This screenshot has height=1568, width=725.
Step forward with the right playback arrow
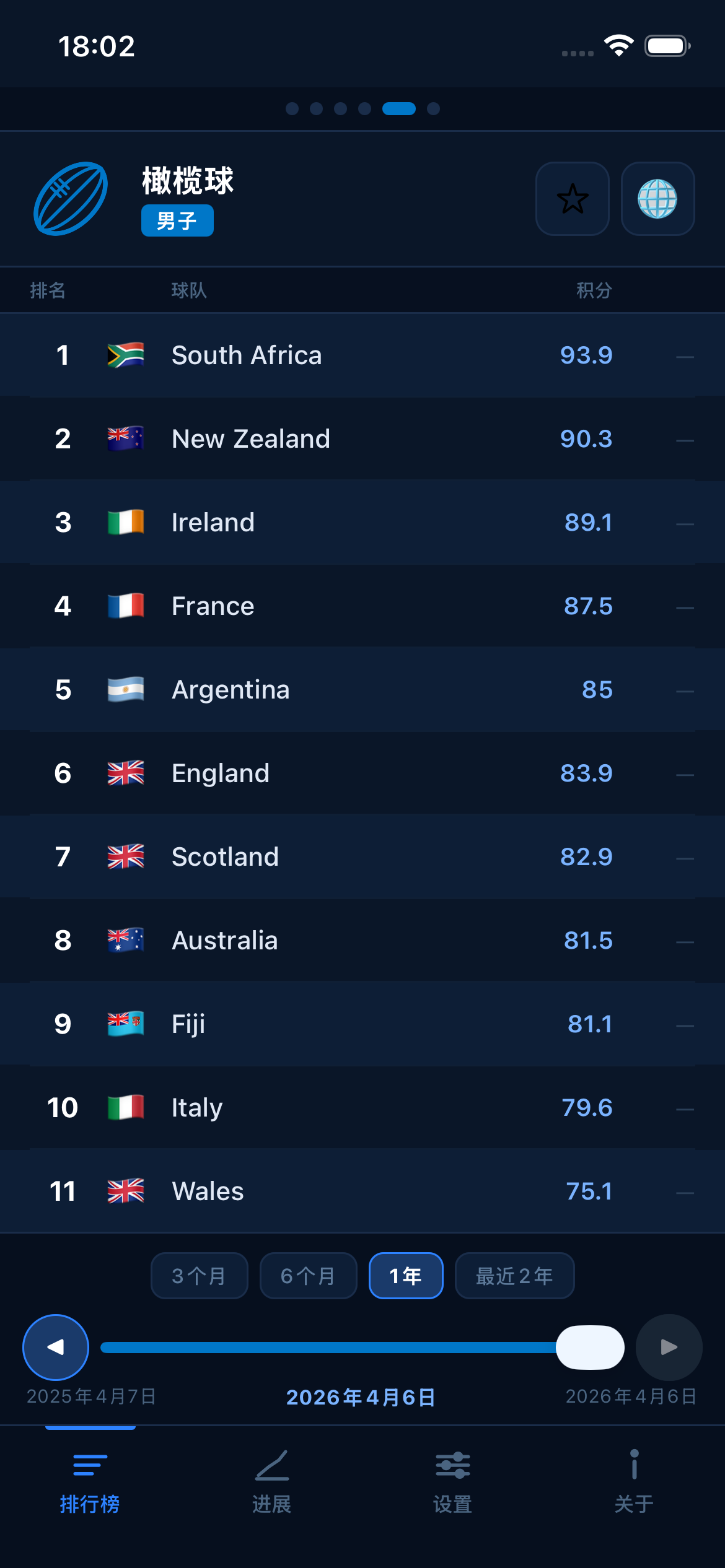pos(668,1347)
